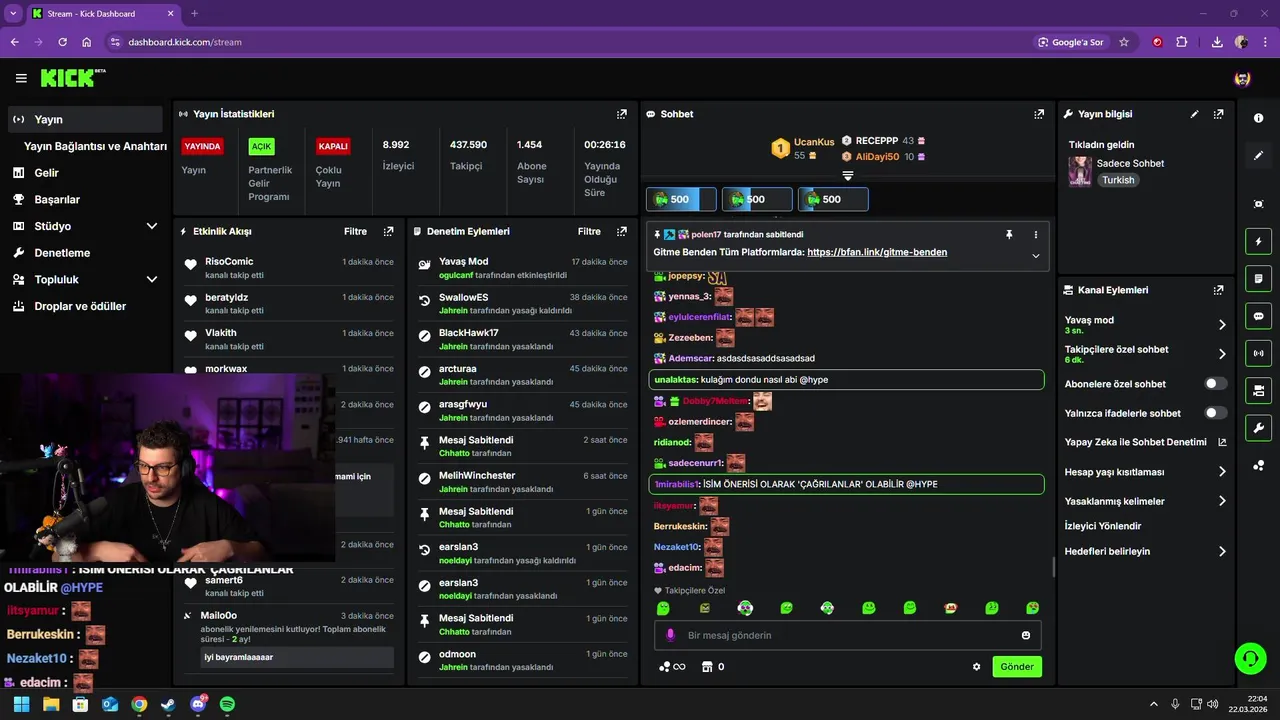Screen dimensions: 1280x720
Task: Pop out the Yayın bilgisi panel
Action: [x=1218, y=114]
